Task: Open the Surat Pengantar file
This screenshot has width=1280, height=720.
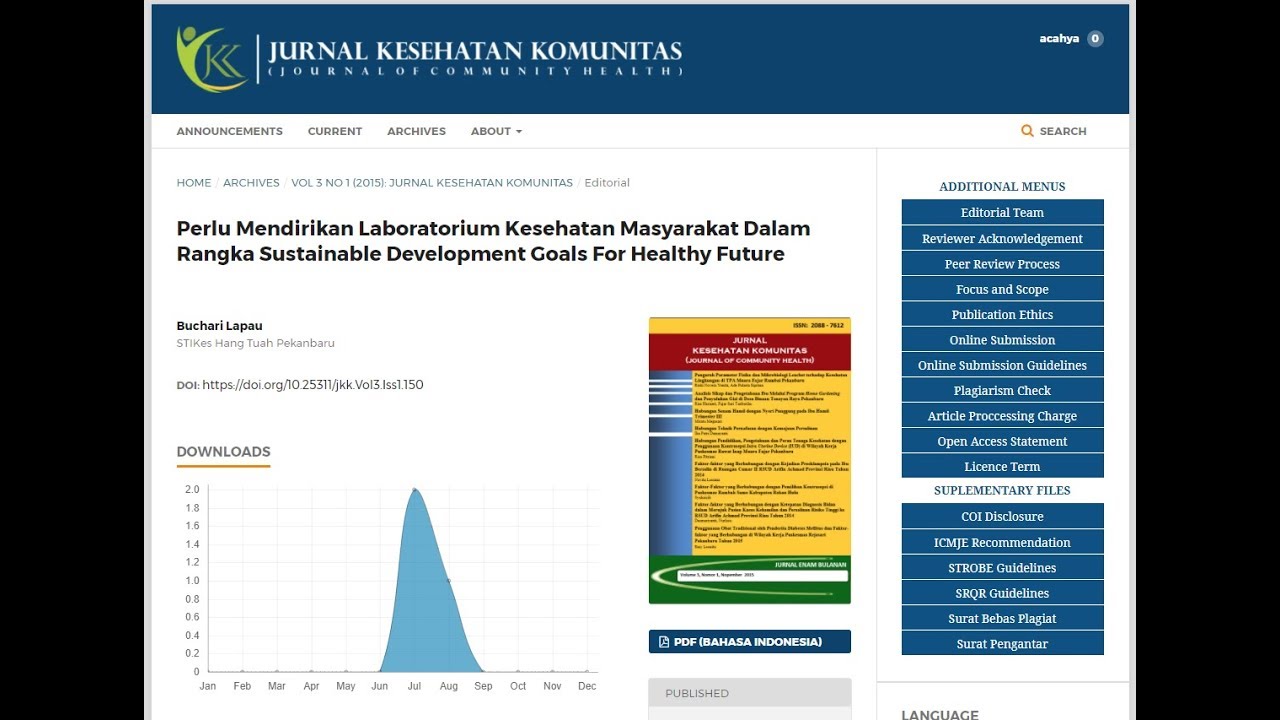Action: click(x=1003, y=644)
